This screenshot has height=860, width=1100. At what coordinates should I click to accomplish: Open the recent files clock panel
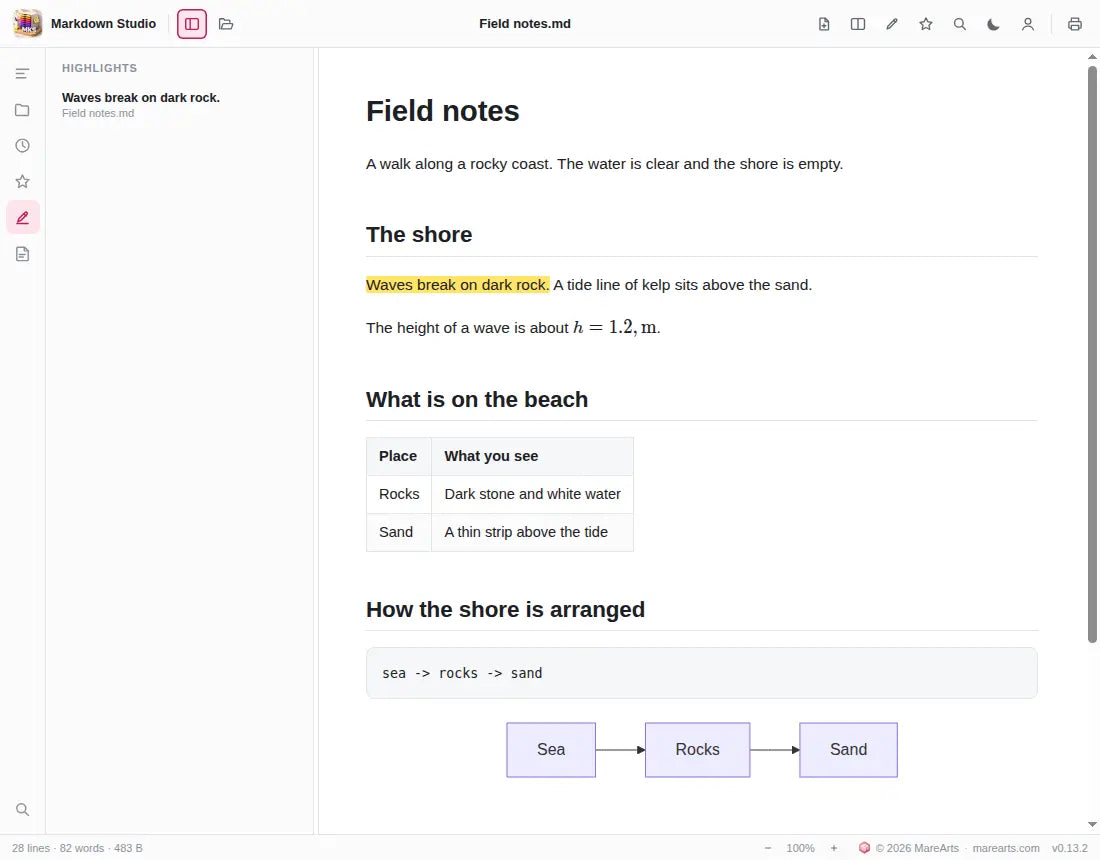tap(22, 145)
